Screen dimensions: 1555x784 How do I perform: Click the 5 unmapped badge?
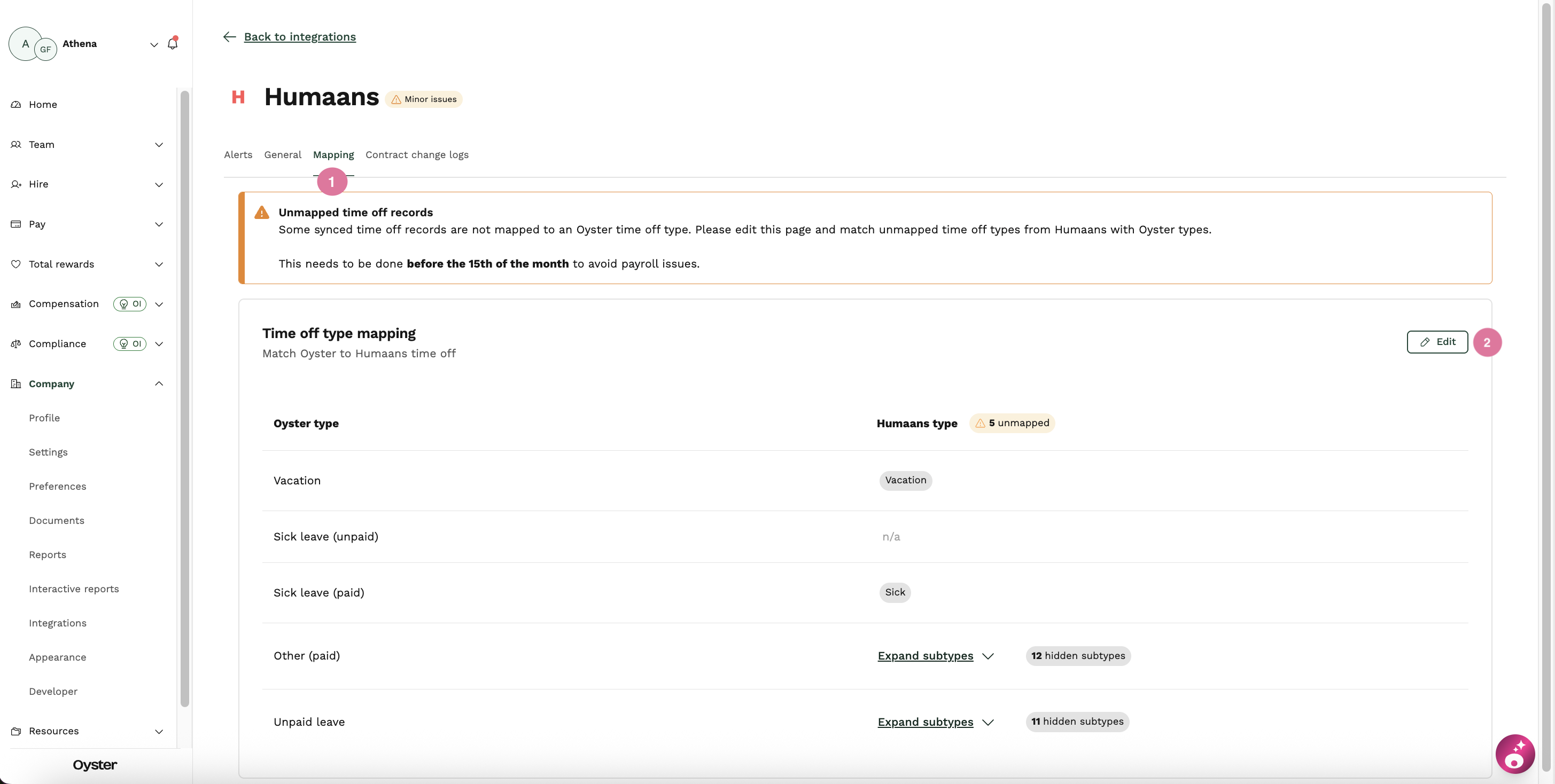pos(1012,423)
